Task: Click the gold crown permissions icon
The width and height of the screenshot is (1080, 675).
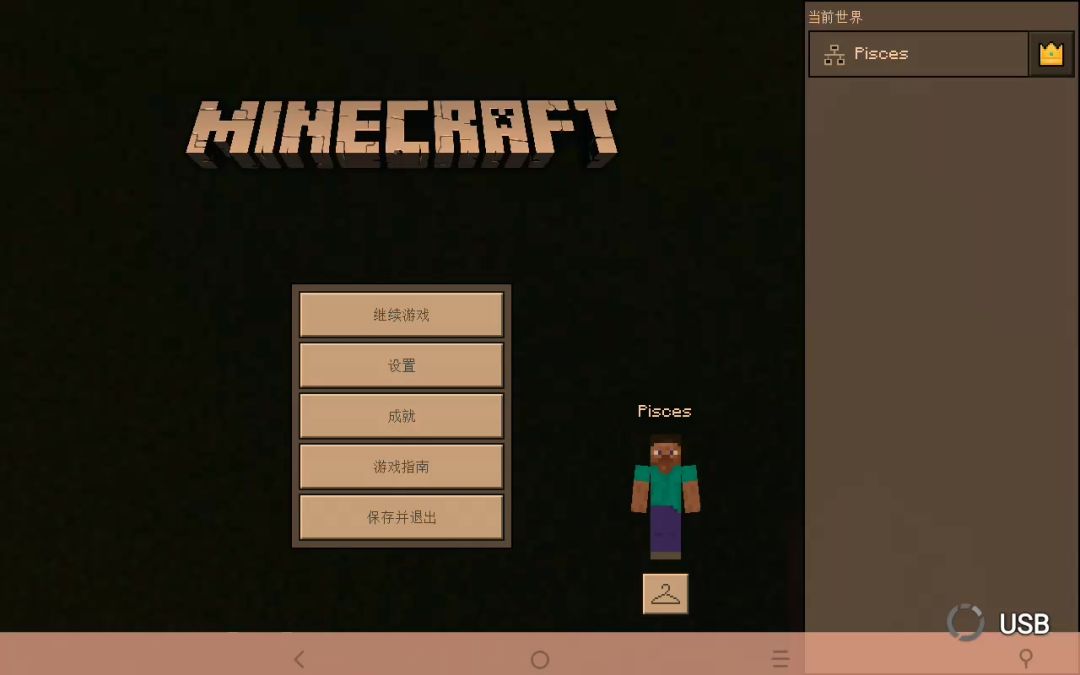Action: pos(1050,54)
